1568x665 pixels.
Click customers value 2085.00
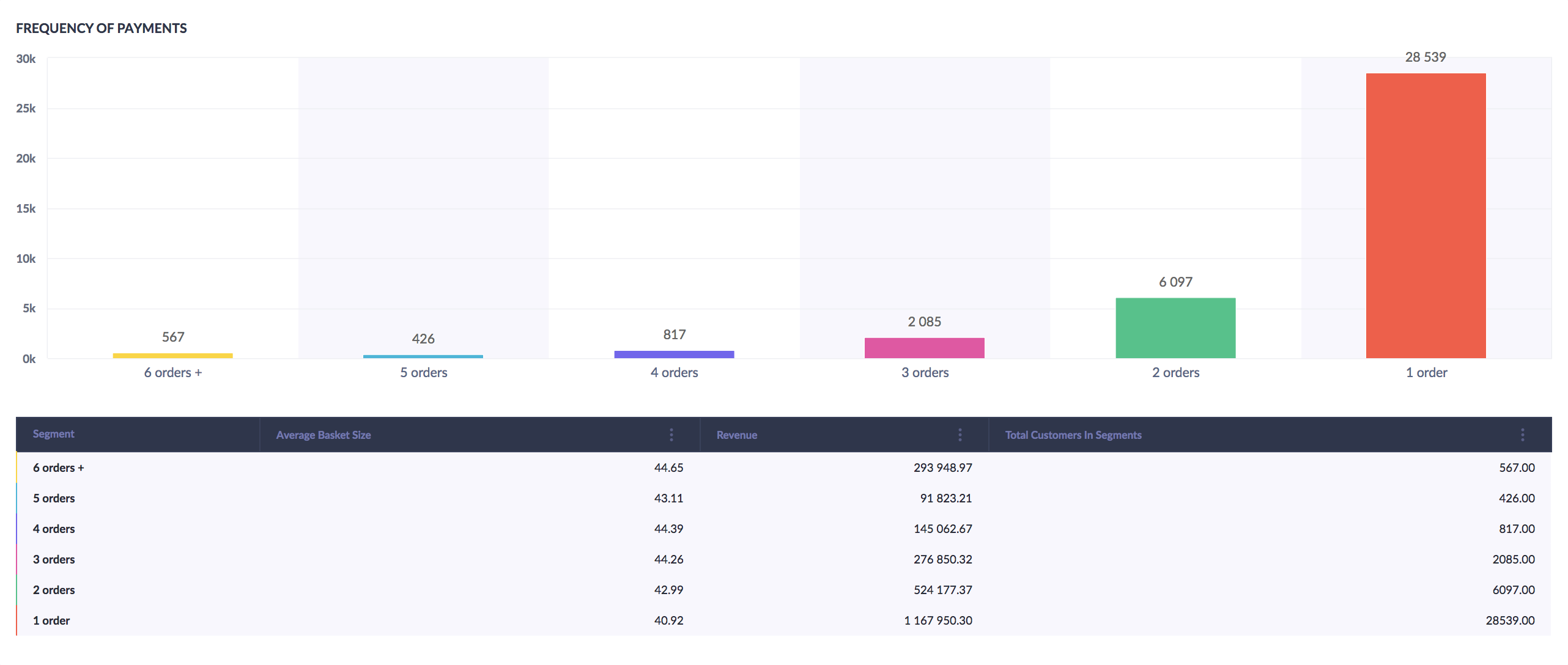1514,559
